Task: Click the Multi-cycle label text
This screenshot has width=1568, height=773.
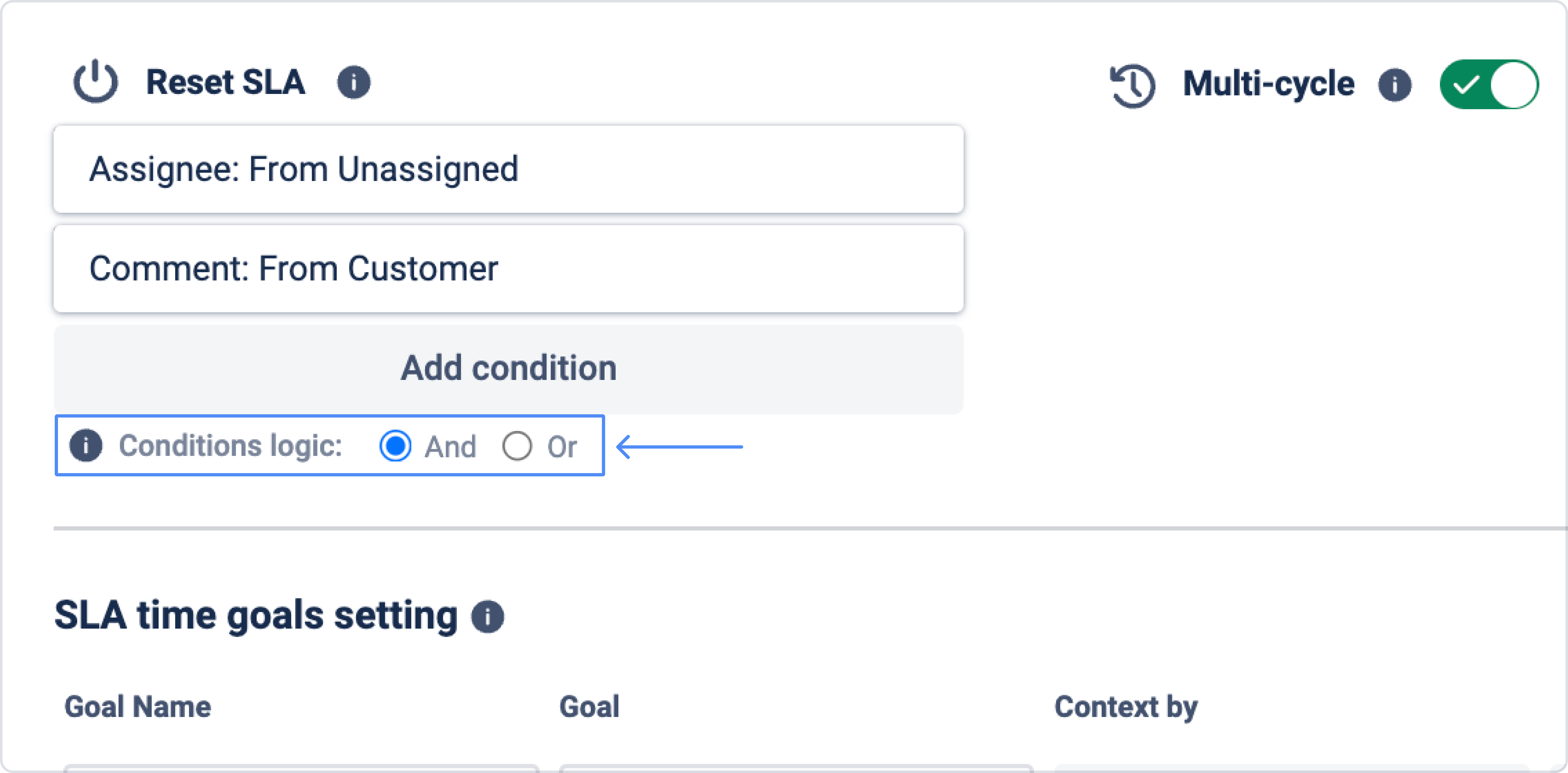Action: point(1268,84)
